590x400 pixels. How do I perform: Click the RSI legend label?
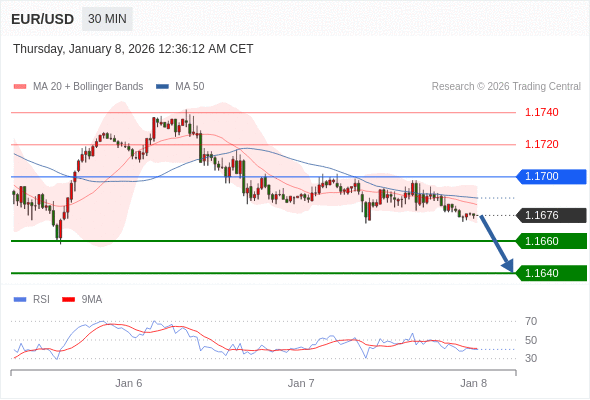point(41,300)
